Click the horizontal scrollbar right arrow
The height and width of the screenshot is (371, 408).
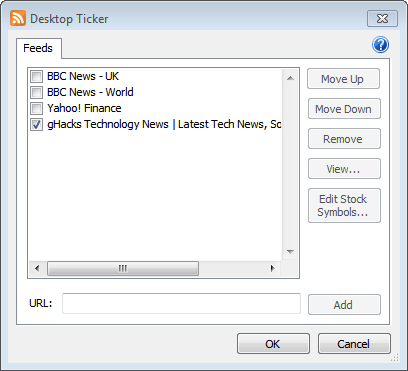(x=273, y=268)
